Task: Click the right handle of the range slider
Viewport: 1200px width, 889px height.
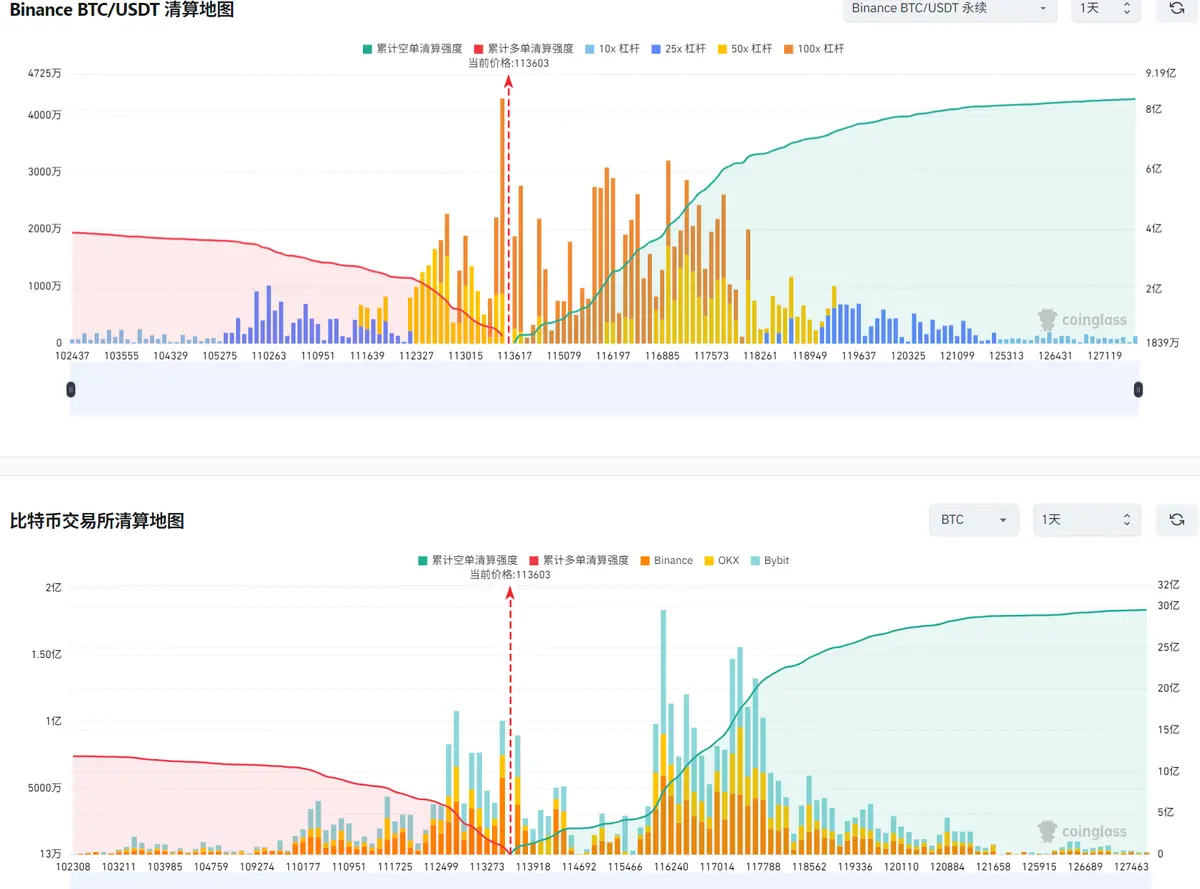Action: click(1138, 389)
